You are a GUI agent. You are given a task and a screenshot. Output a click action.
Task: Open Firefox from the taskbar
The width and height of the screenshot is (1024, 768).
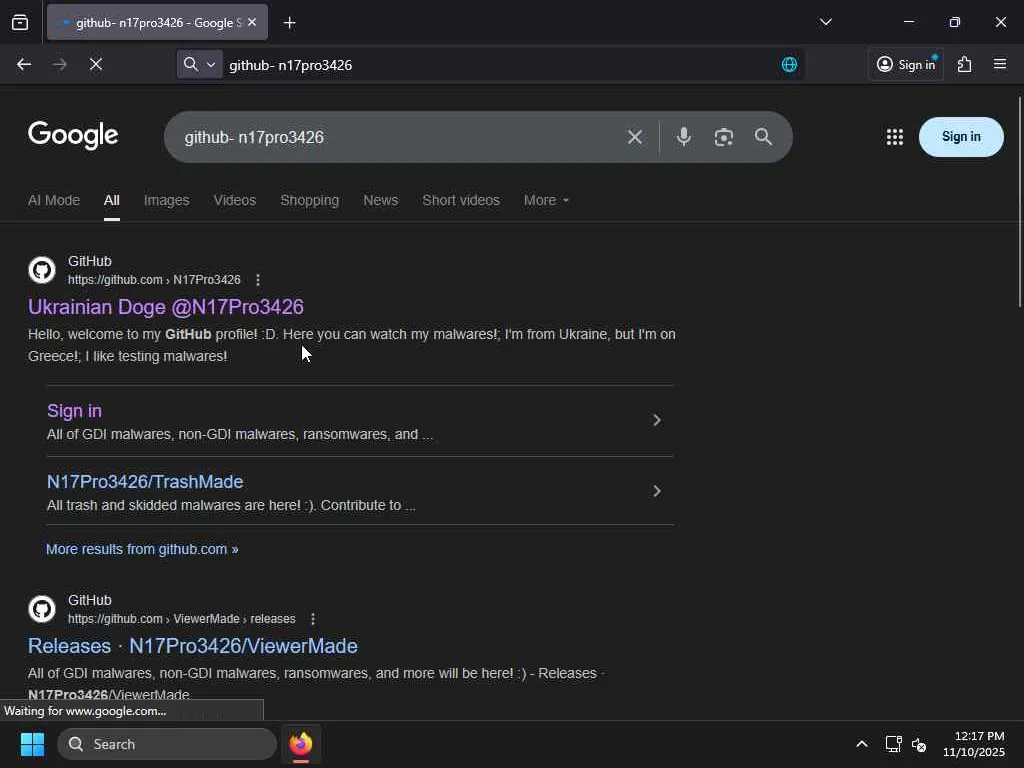click(x=301, y=744)
